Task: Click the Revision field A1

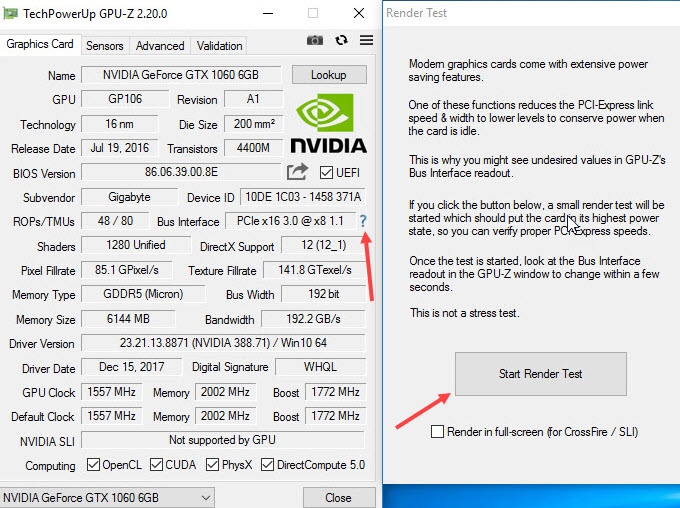Action: pos(253,99)
